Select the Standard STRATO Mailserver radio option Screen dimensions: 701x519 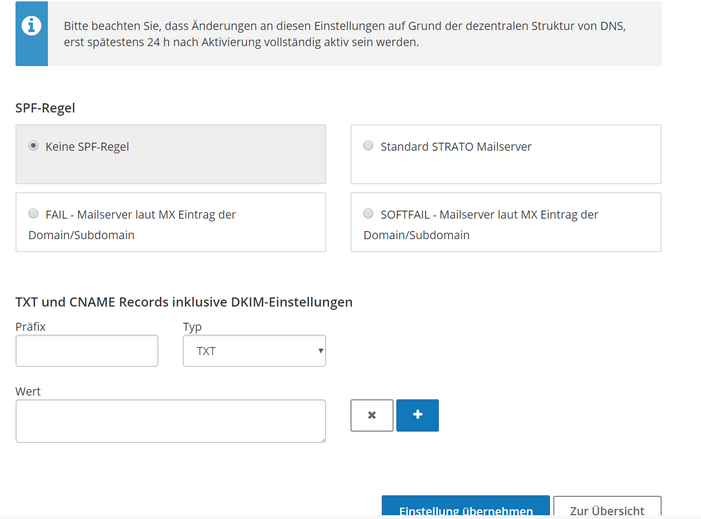368,146
